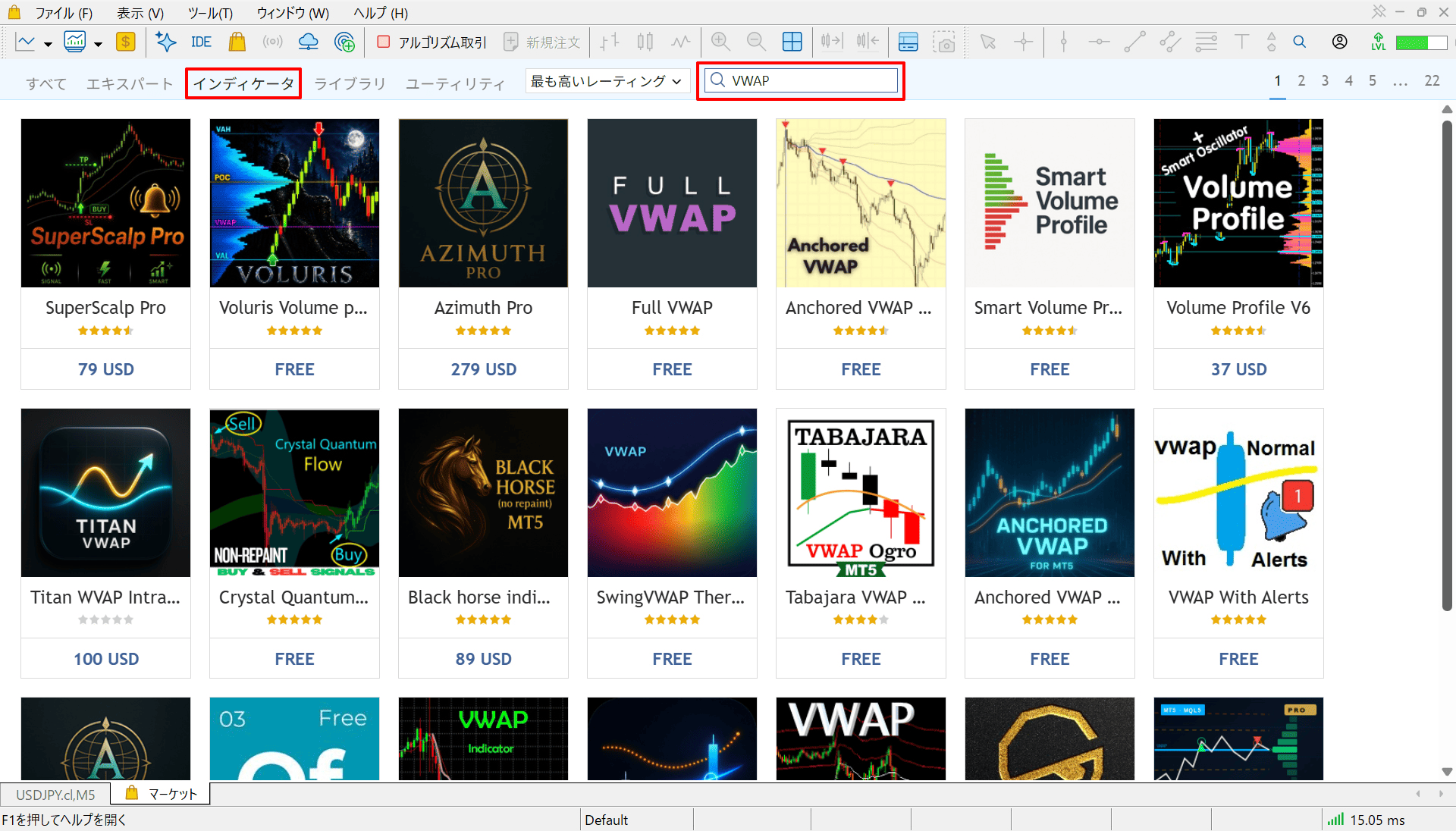The height and width of the screenshot is (831, 1456).
Task: Open the blue toolbox panel icon
Action: [x=908, y=42]
